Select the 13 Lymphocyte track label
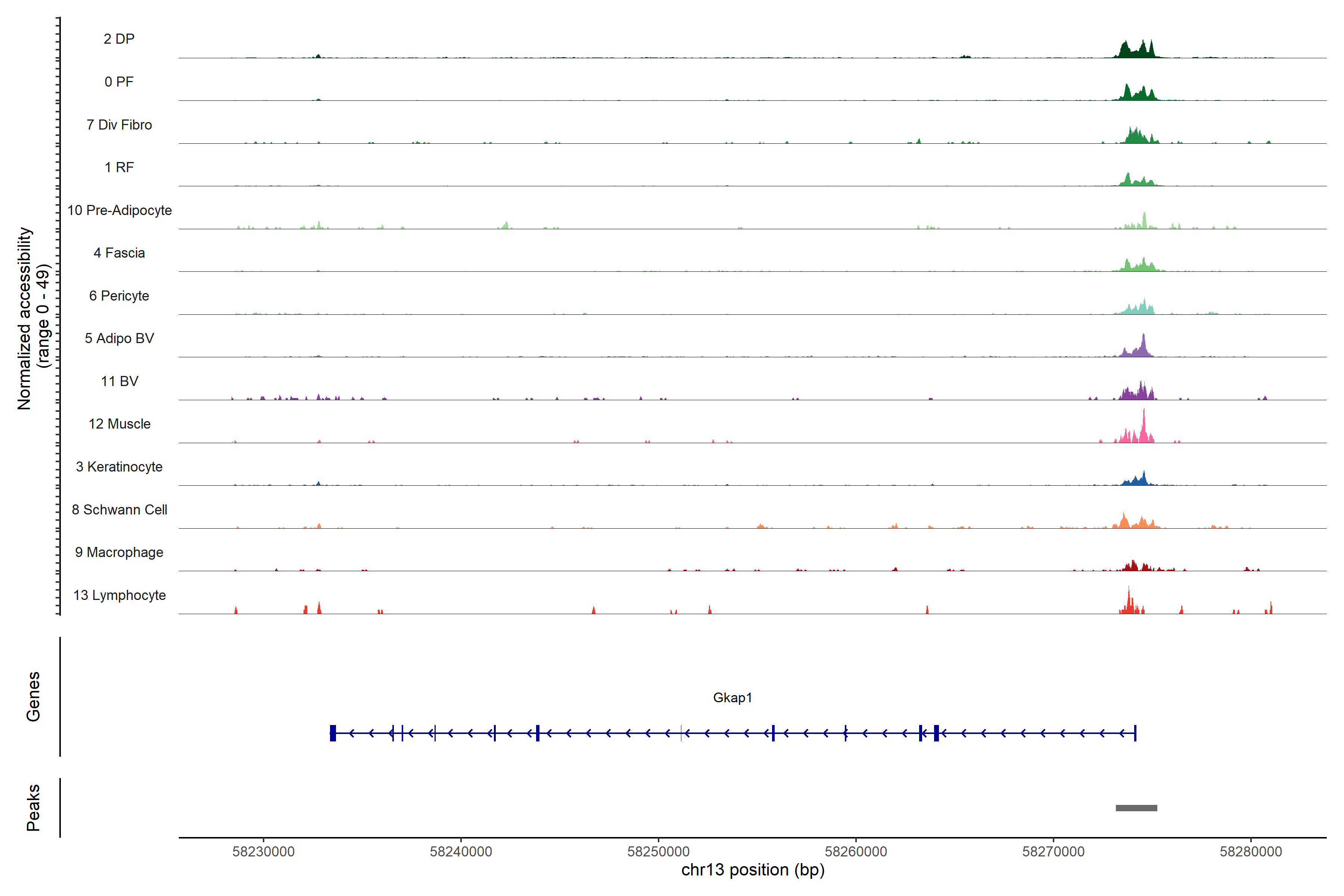1344x896 pixels. pyautogui.click(x=119, y=595)
